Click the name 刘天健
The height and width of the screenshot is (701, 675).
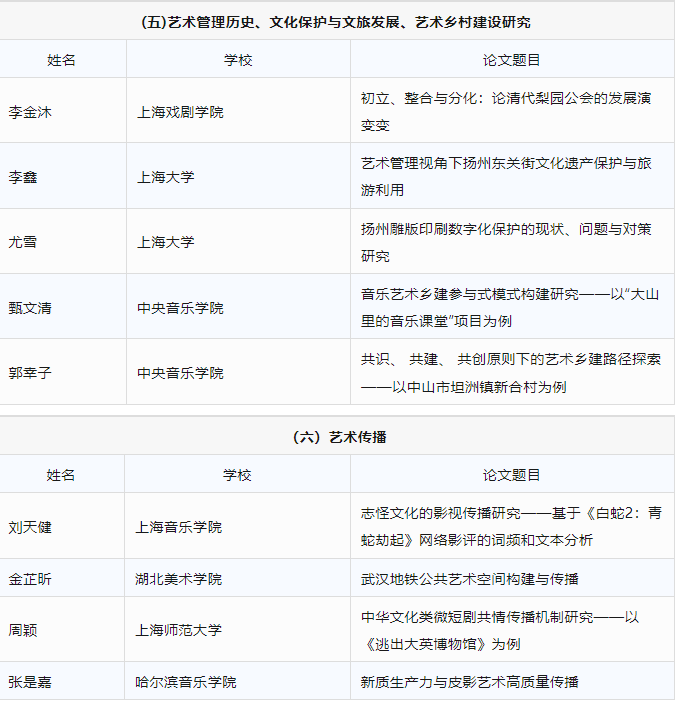(30, 527)
